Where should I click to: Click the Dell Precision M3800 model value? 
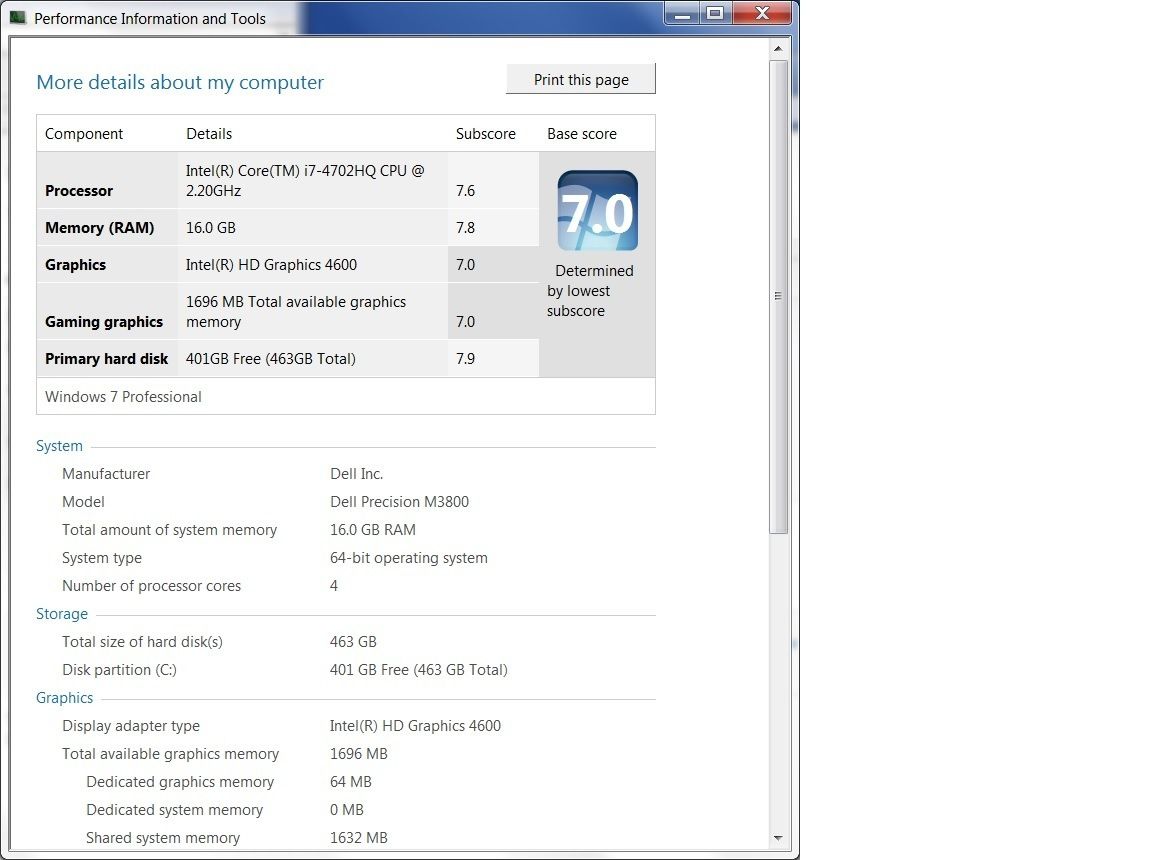click(x=399, y=502)
